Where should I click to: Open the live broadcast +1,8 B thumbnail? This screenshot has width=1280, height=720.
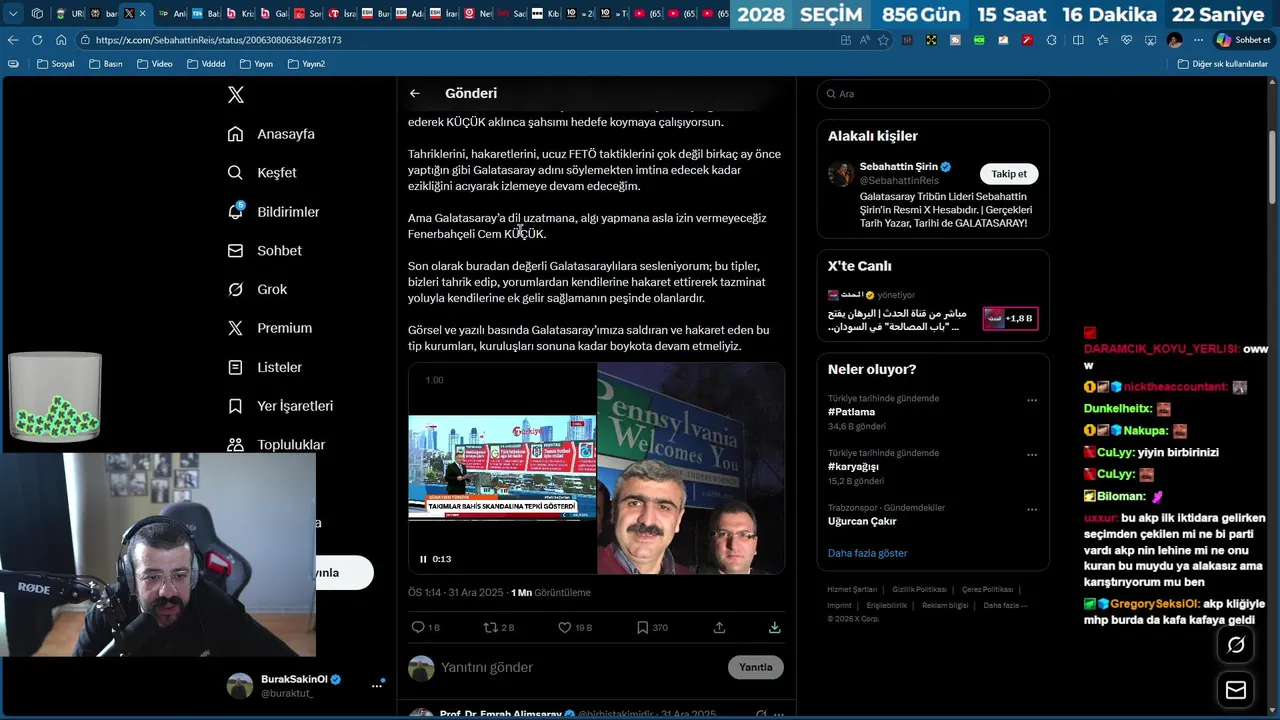tap(1010, 318)
